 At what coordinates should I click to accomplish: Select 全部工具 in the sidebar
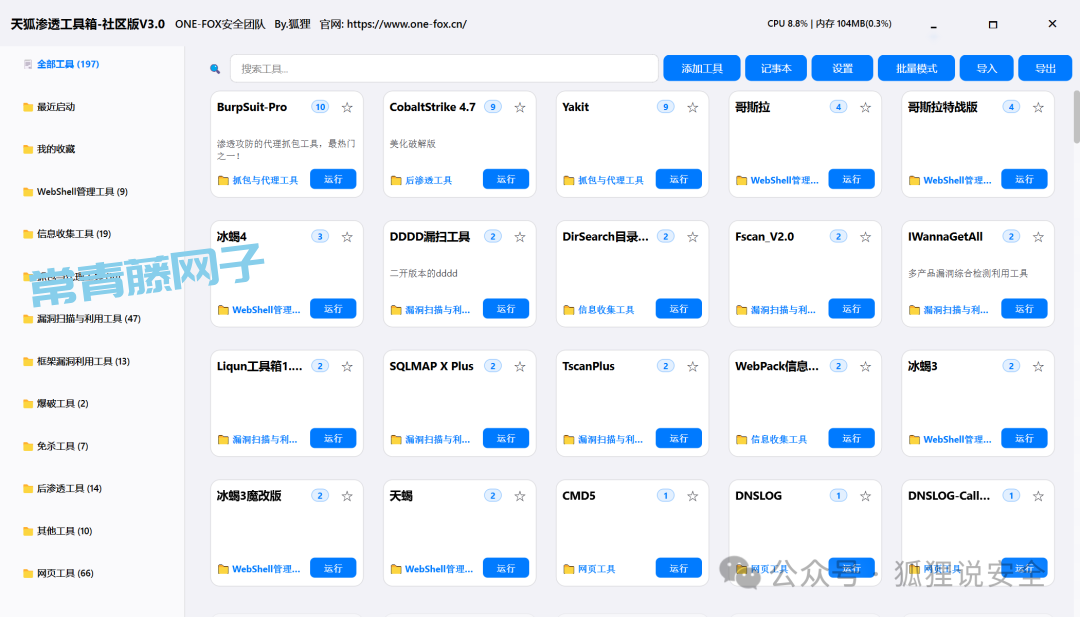tap(60, 63)
